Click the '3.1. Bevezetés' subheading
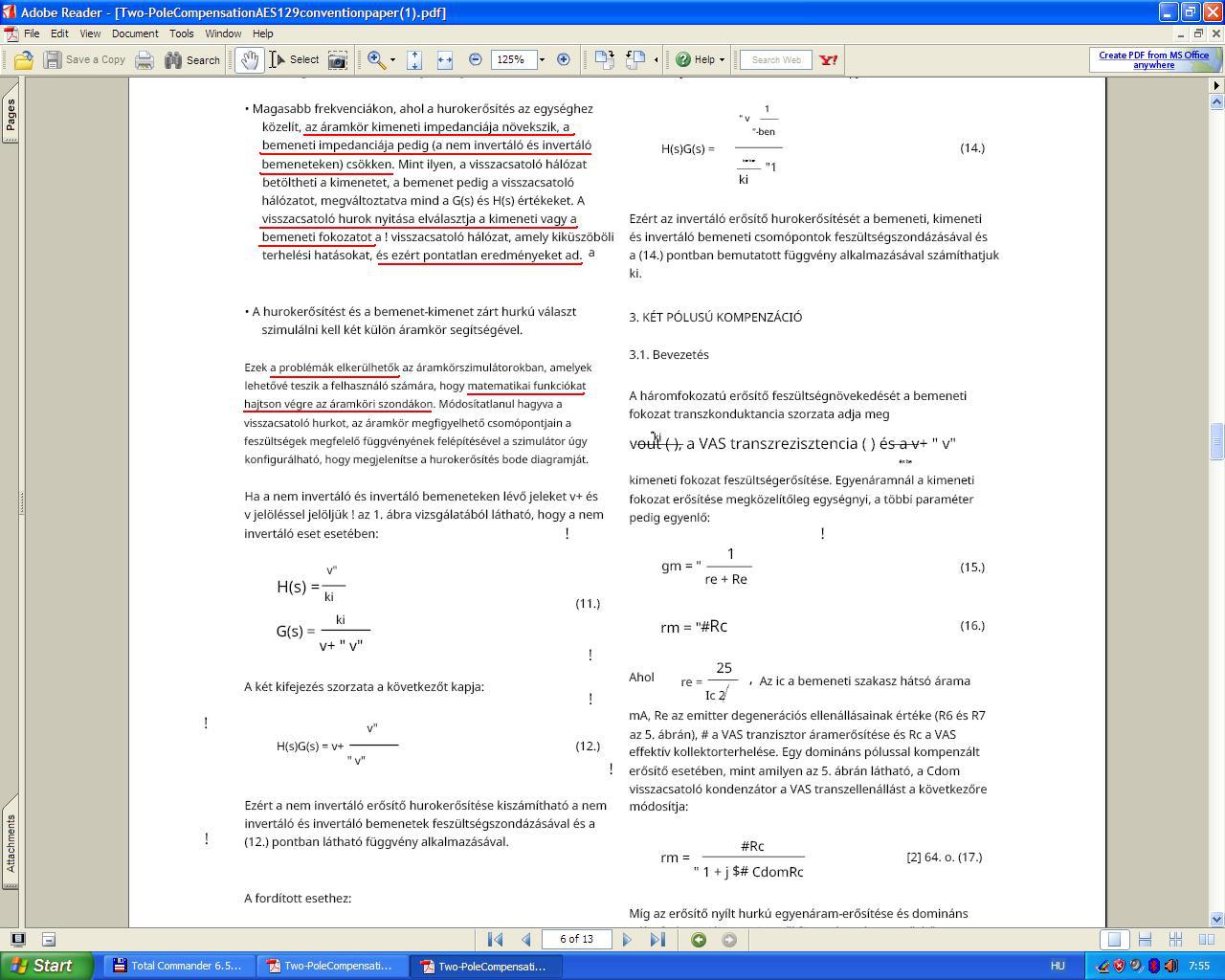 (x=669, y=354)
